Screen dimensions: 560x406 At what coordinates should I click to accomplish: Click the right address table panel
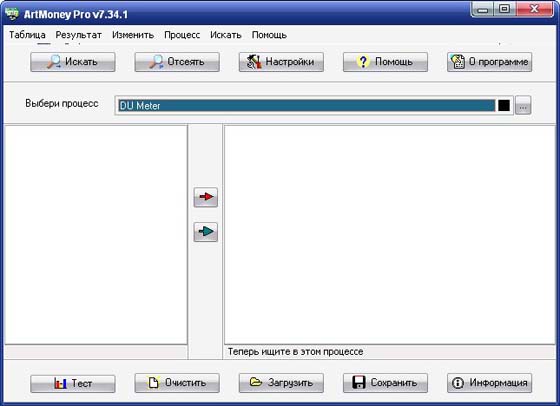390,235
